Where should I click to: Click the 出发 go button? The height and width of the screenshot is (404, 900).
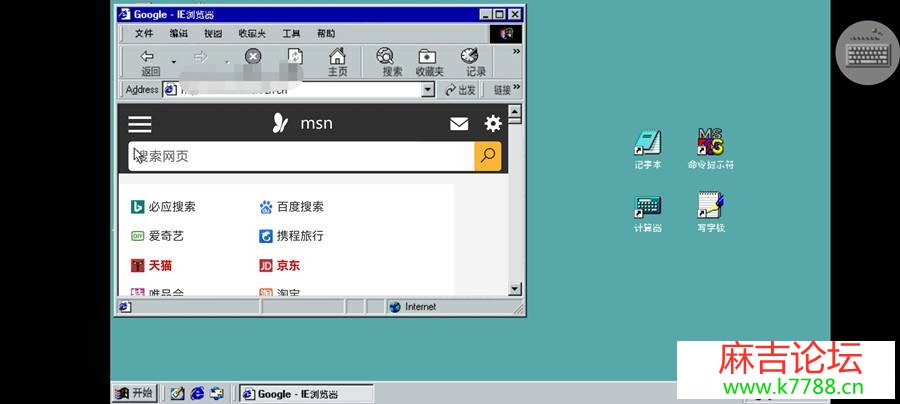[460, 90]
